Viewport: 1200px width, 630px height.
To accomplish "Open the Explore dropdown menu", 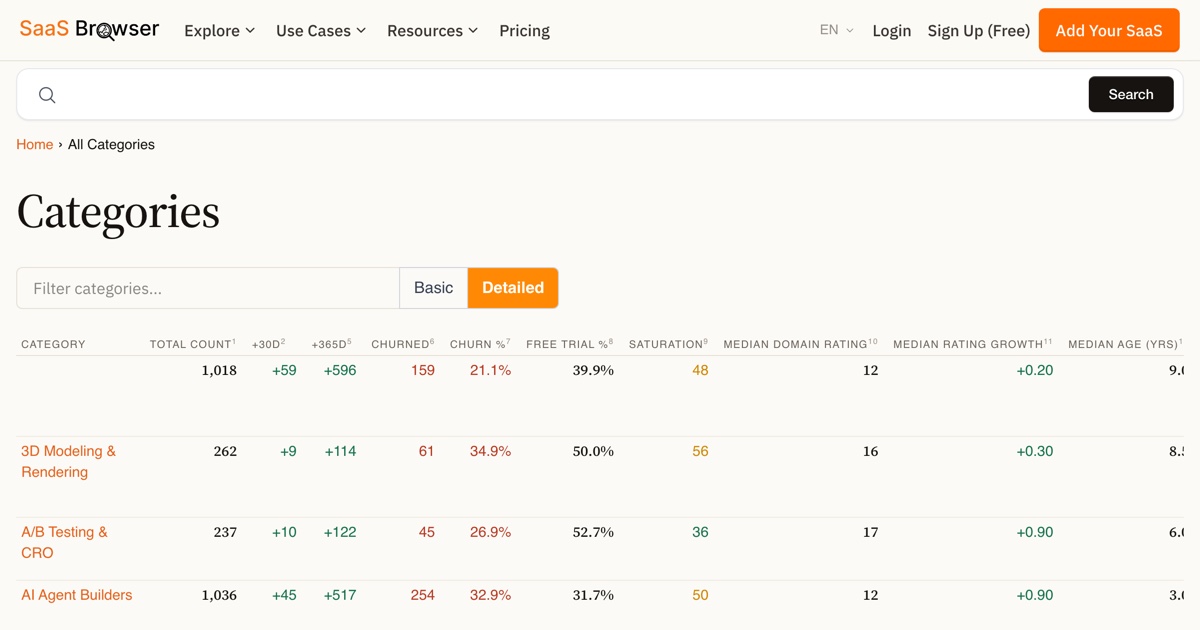I will [219, 31].
